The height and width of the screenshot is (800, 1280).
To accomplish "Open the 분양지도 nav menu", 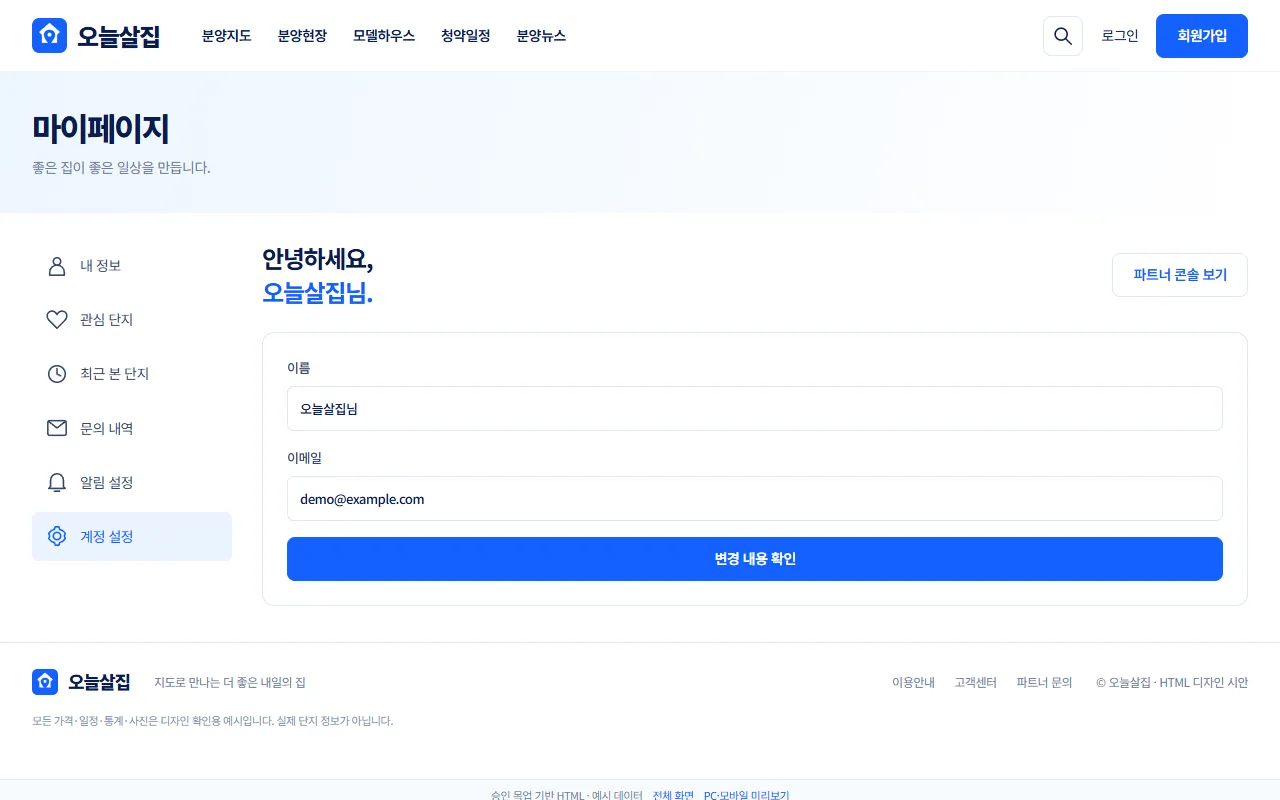I will coord(227,36).
